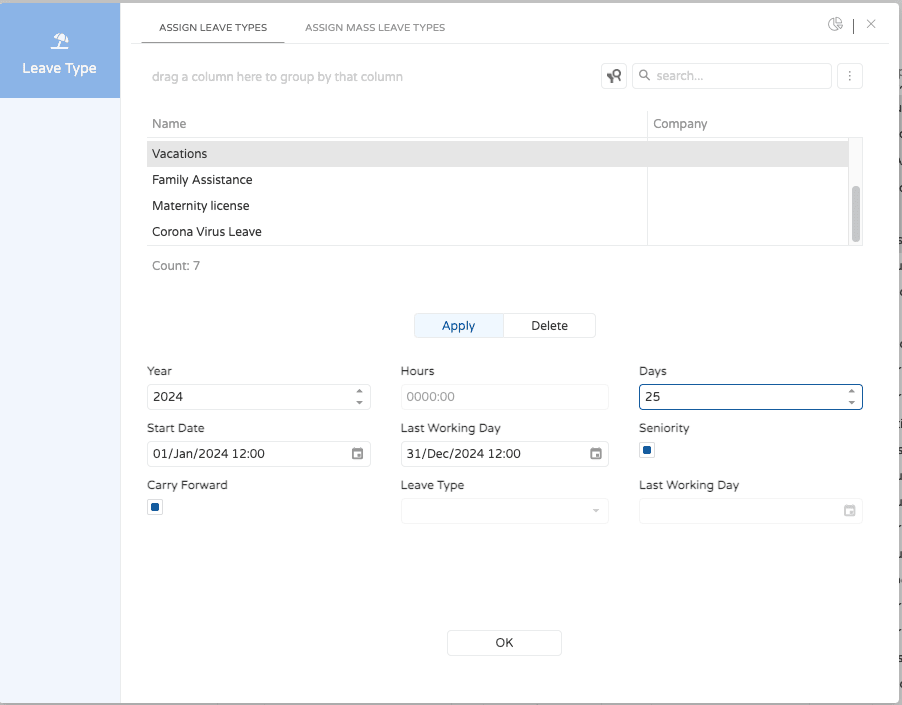The image size is (902, 705).
Task: Decrease the Days value with down arrow
Action: tap(851, 403)
